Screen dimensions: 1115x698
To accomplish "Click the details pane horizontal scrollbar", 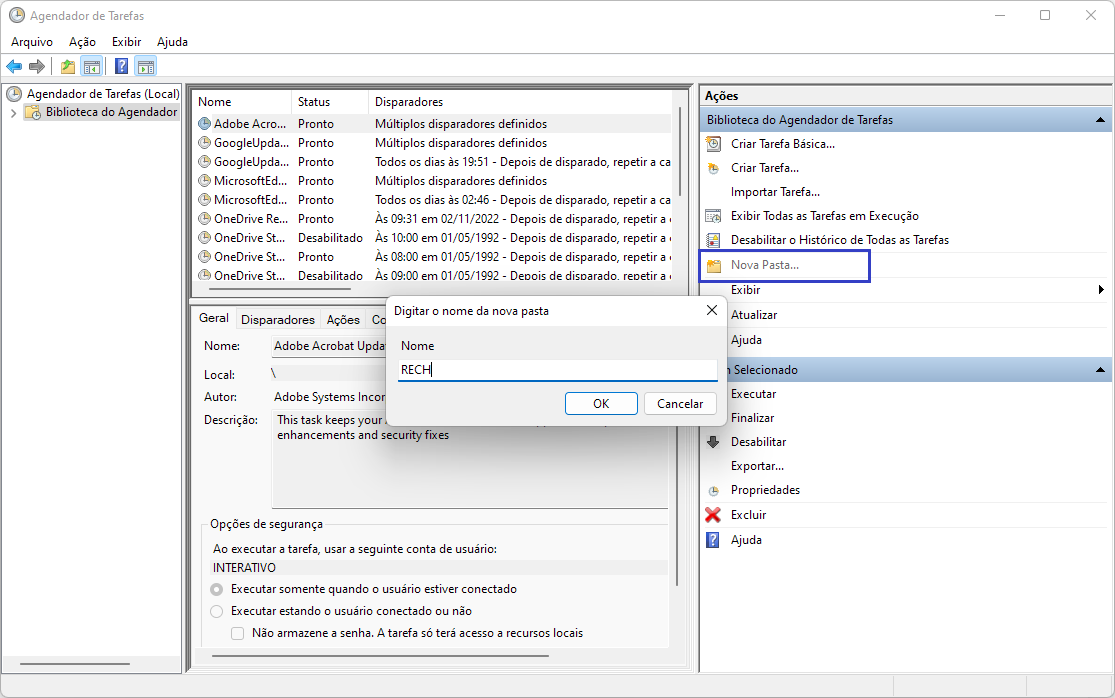I will [380, 656].
